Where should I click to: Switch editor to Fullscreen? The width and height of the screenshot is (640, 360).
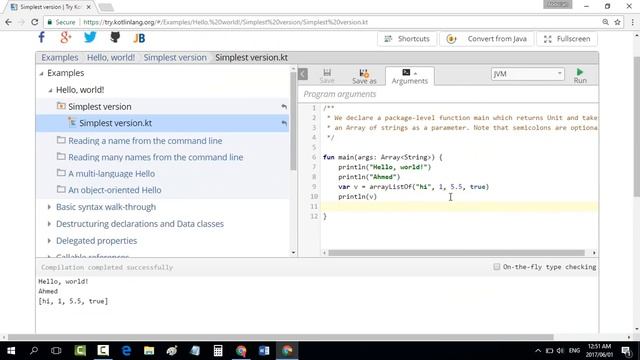567,39
